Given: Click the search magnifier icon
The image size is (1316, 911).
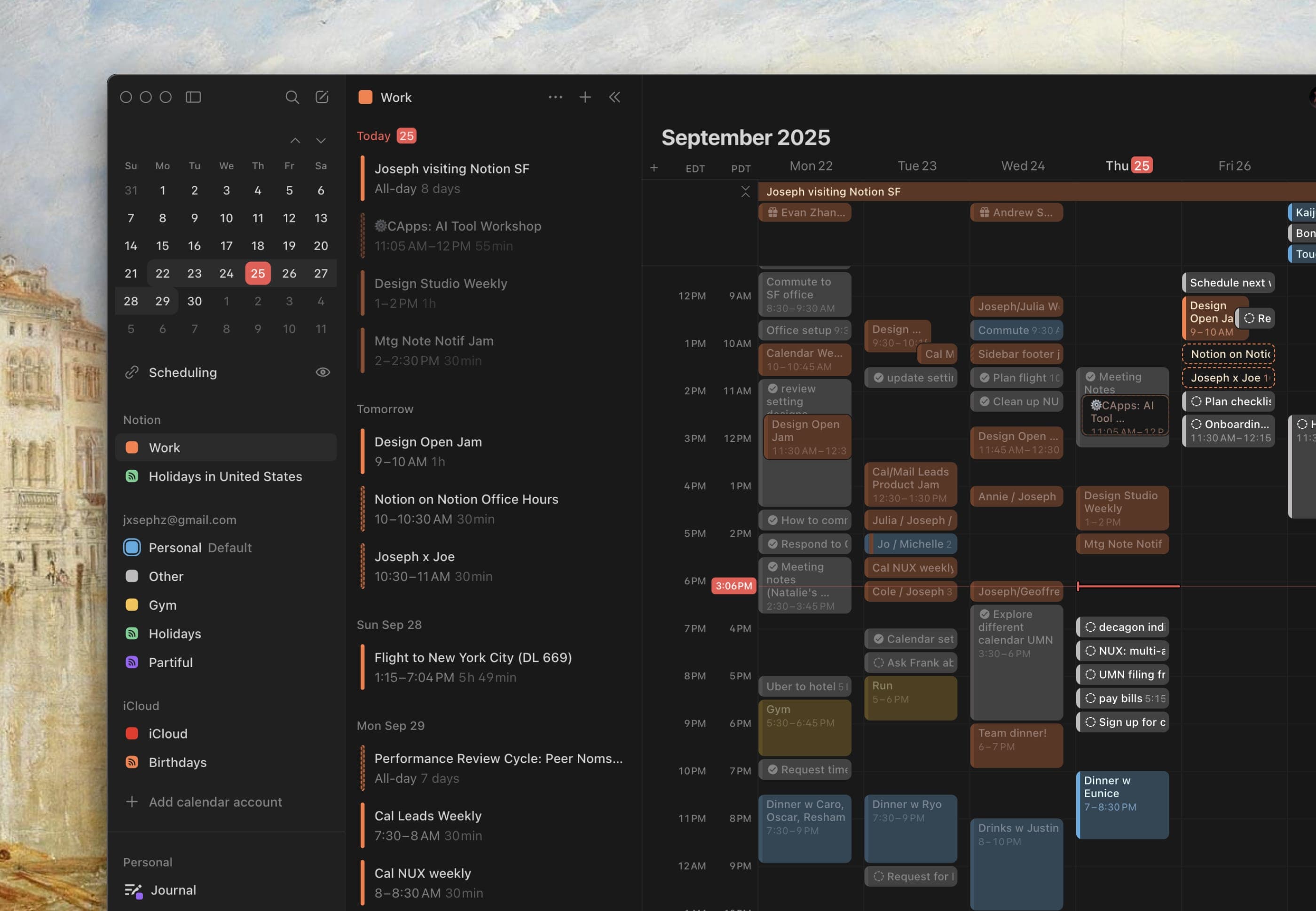Looking at the screenshot, I should tap(292, 97).
